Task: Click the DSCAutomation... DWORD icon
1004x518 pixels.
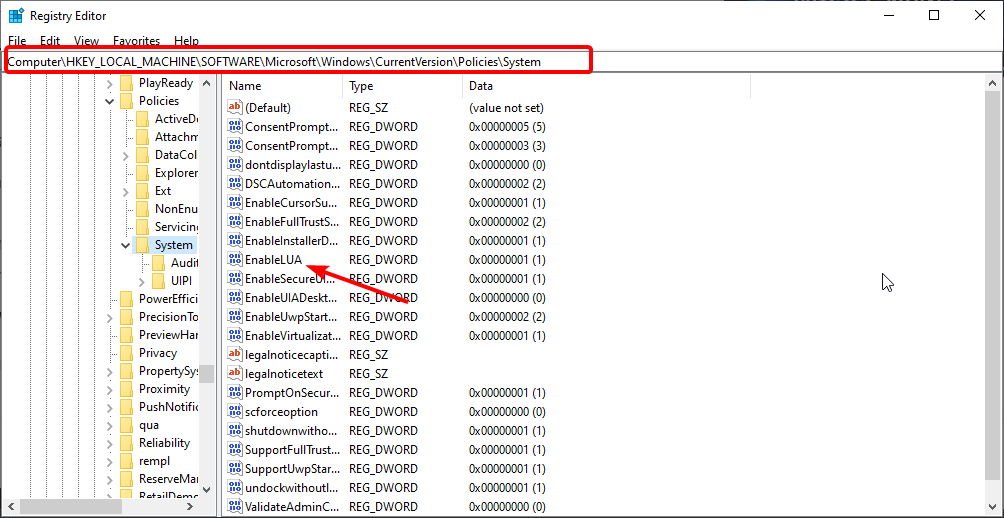Action: [x=235, y=184]
